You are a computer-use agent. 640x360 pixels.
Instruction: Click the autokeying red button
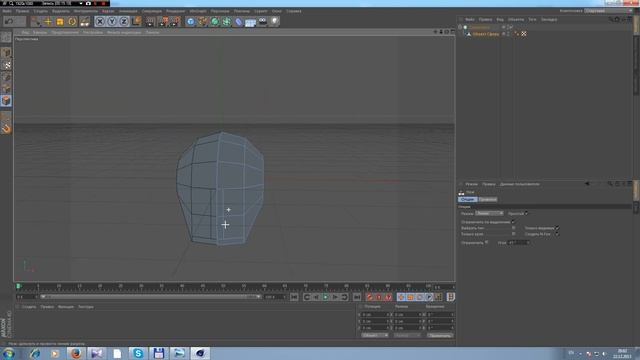tap(379, 297)
